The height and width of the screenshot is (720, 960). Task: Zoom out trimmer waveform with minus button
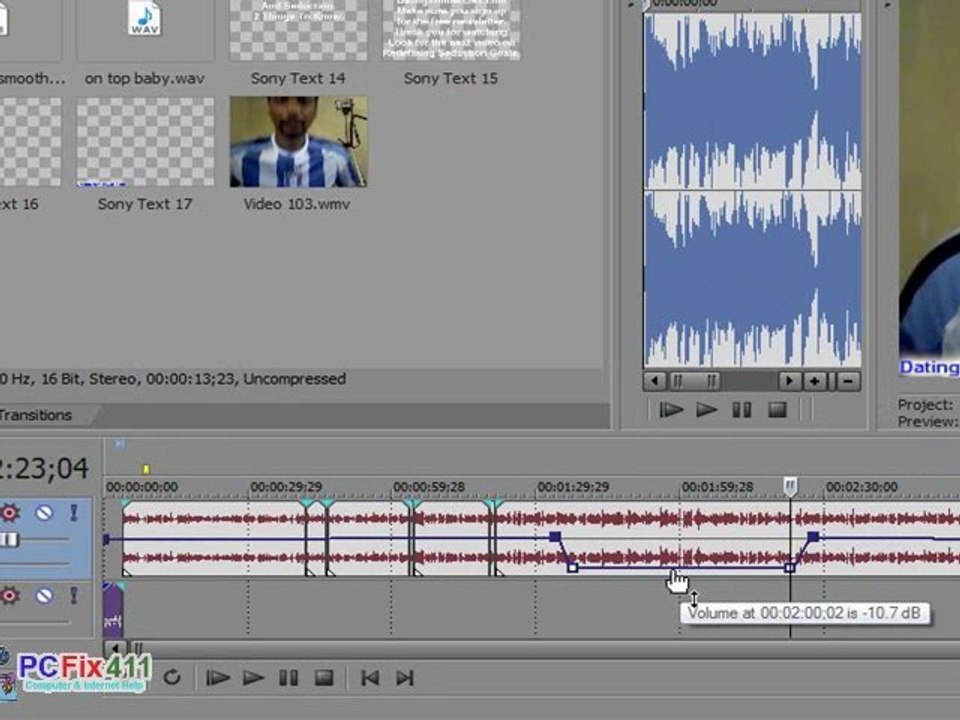tap(848, 381)
